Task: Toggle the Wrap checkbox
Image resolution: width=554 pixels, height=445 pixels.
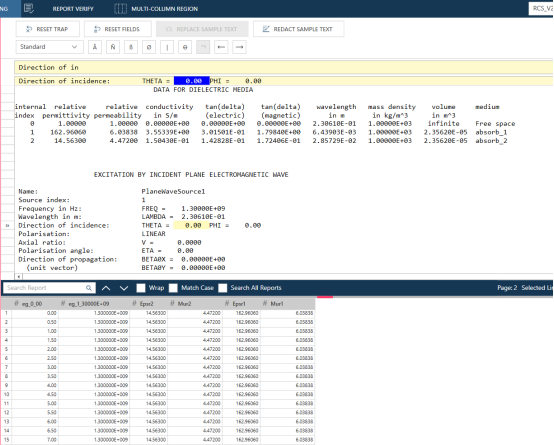Action: [141, 288]
